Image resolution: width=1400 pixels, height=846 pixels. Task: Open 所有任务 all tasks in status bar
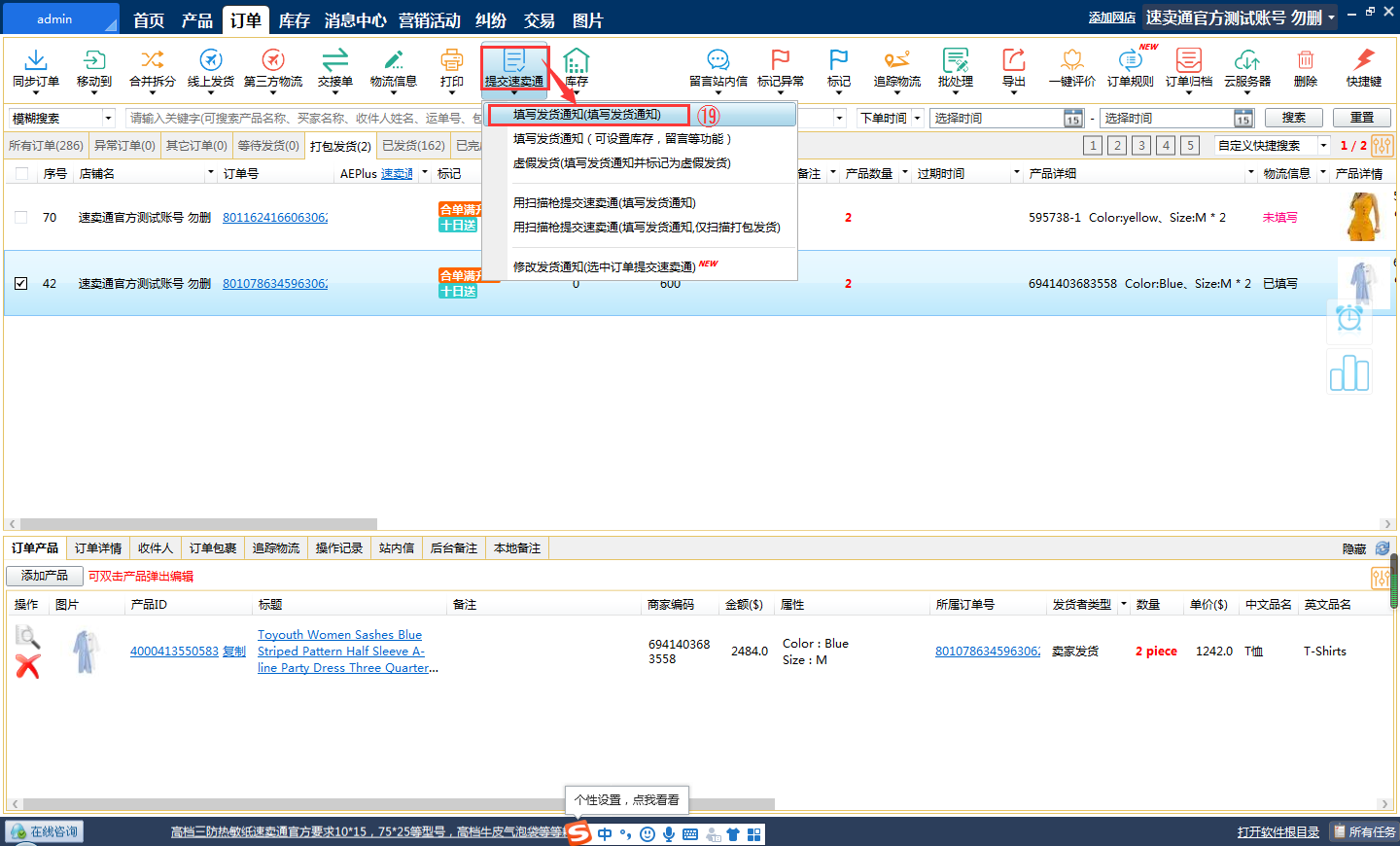1363,832
